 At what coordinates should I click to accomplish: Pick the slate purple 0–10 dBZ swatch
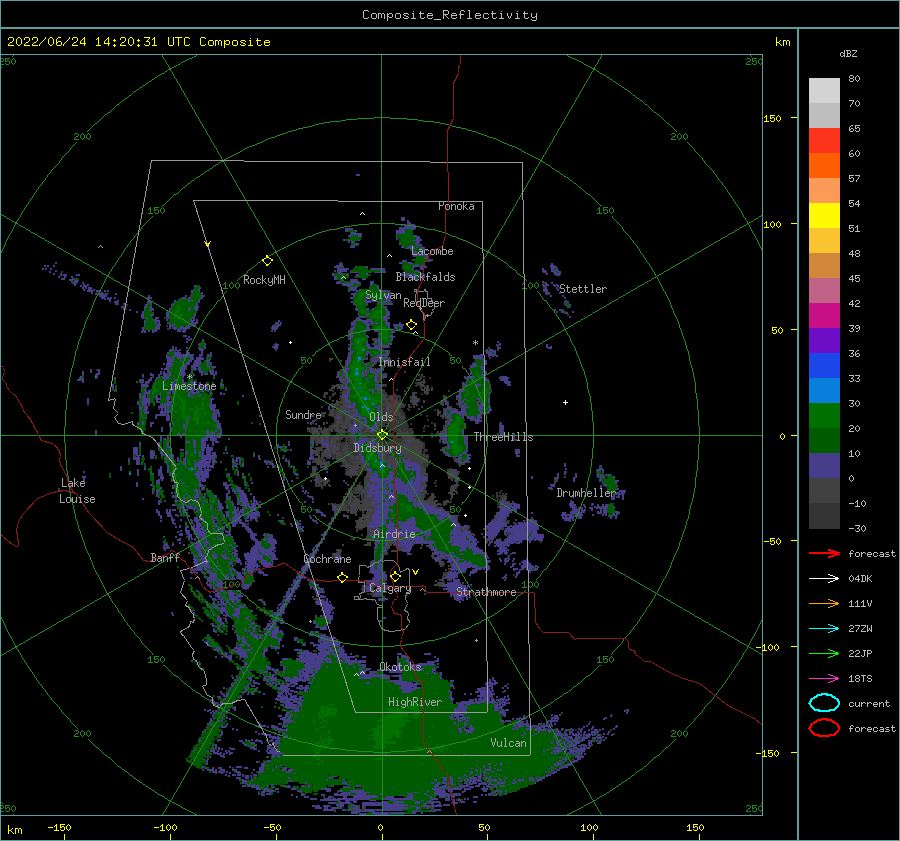pos(824,466)
